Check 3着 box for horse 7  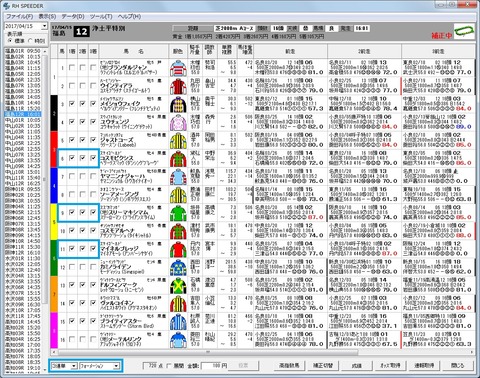[x=93, y=176]
